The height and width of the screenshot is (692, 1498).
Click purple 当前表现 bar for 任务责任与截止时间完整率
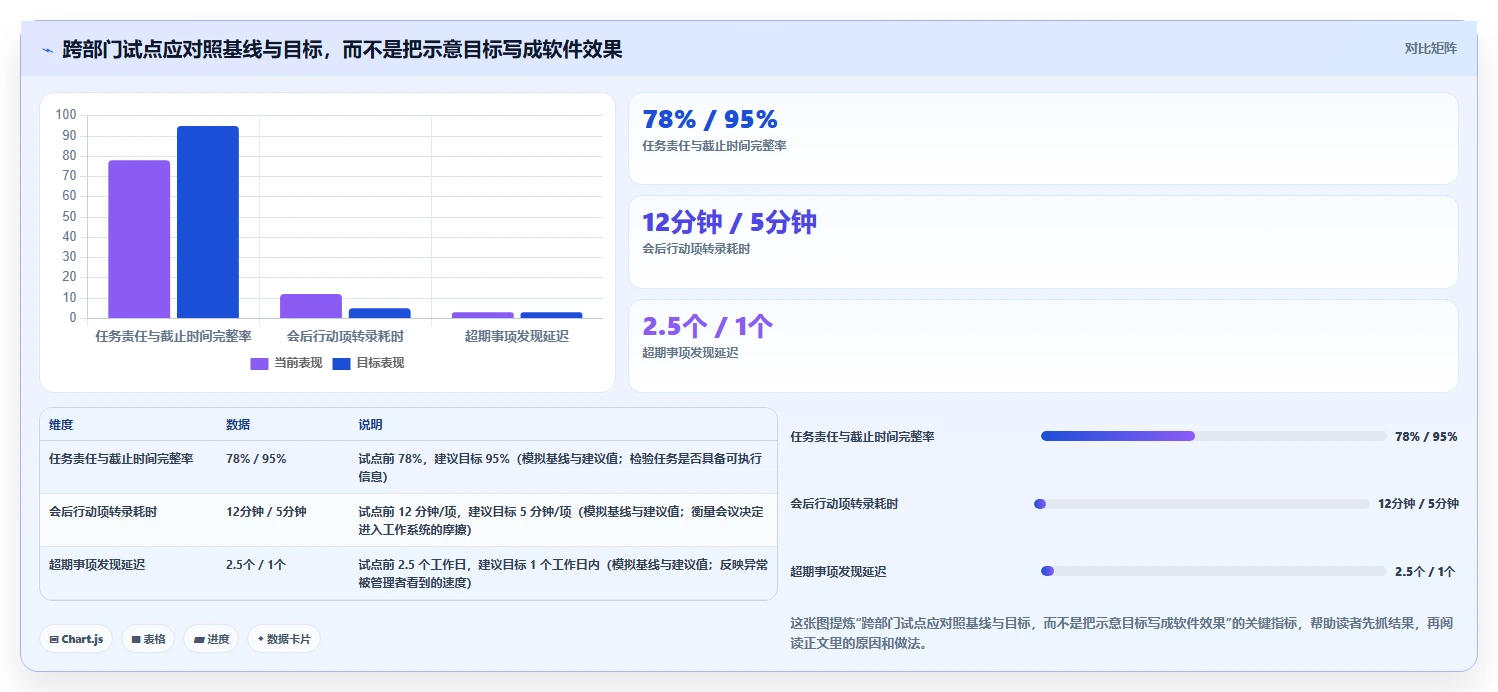(x=139, y=239)
